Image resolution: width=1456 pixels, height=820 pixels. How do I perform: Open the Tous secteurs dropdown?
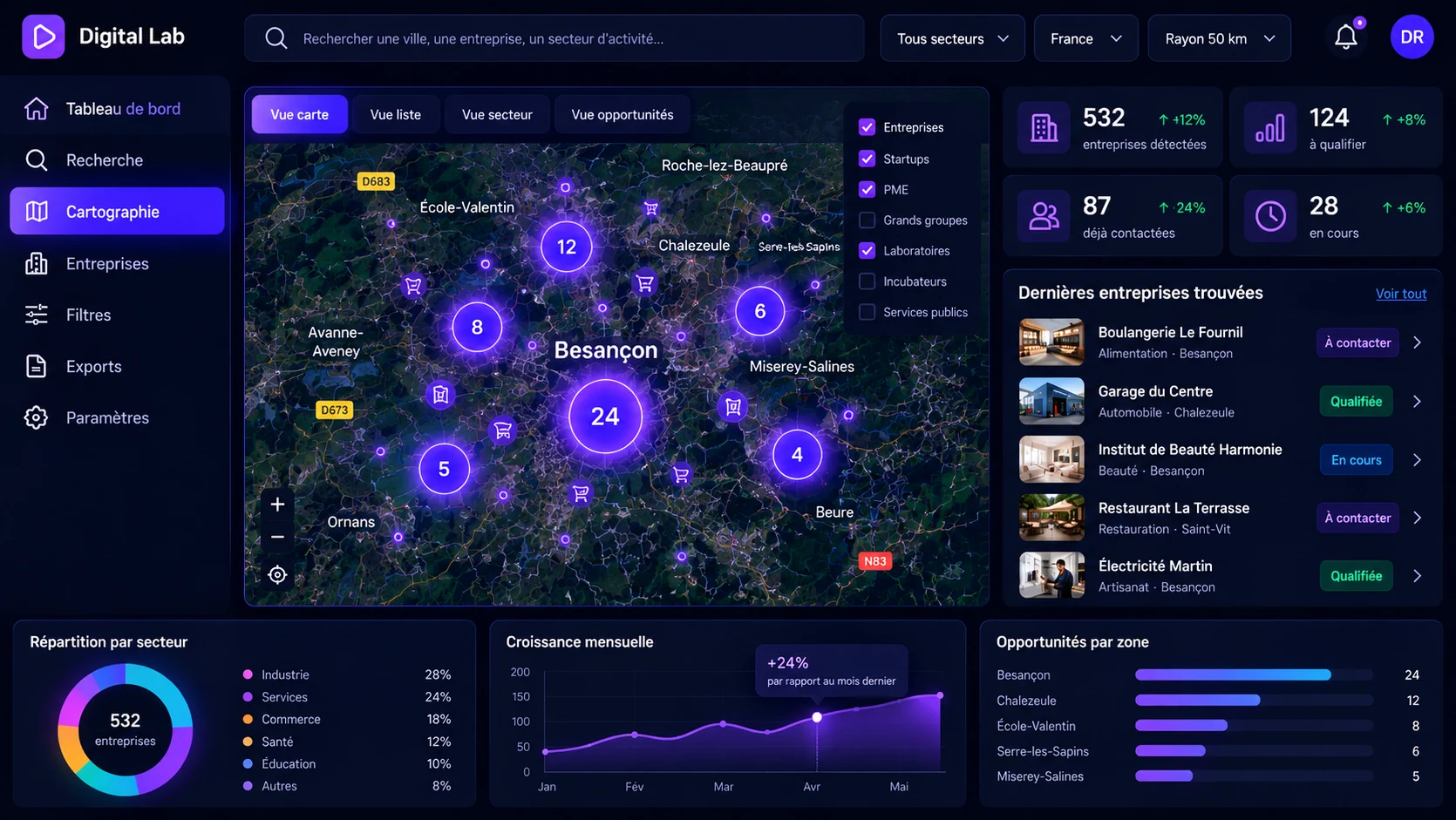[952, 38]
